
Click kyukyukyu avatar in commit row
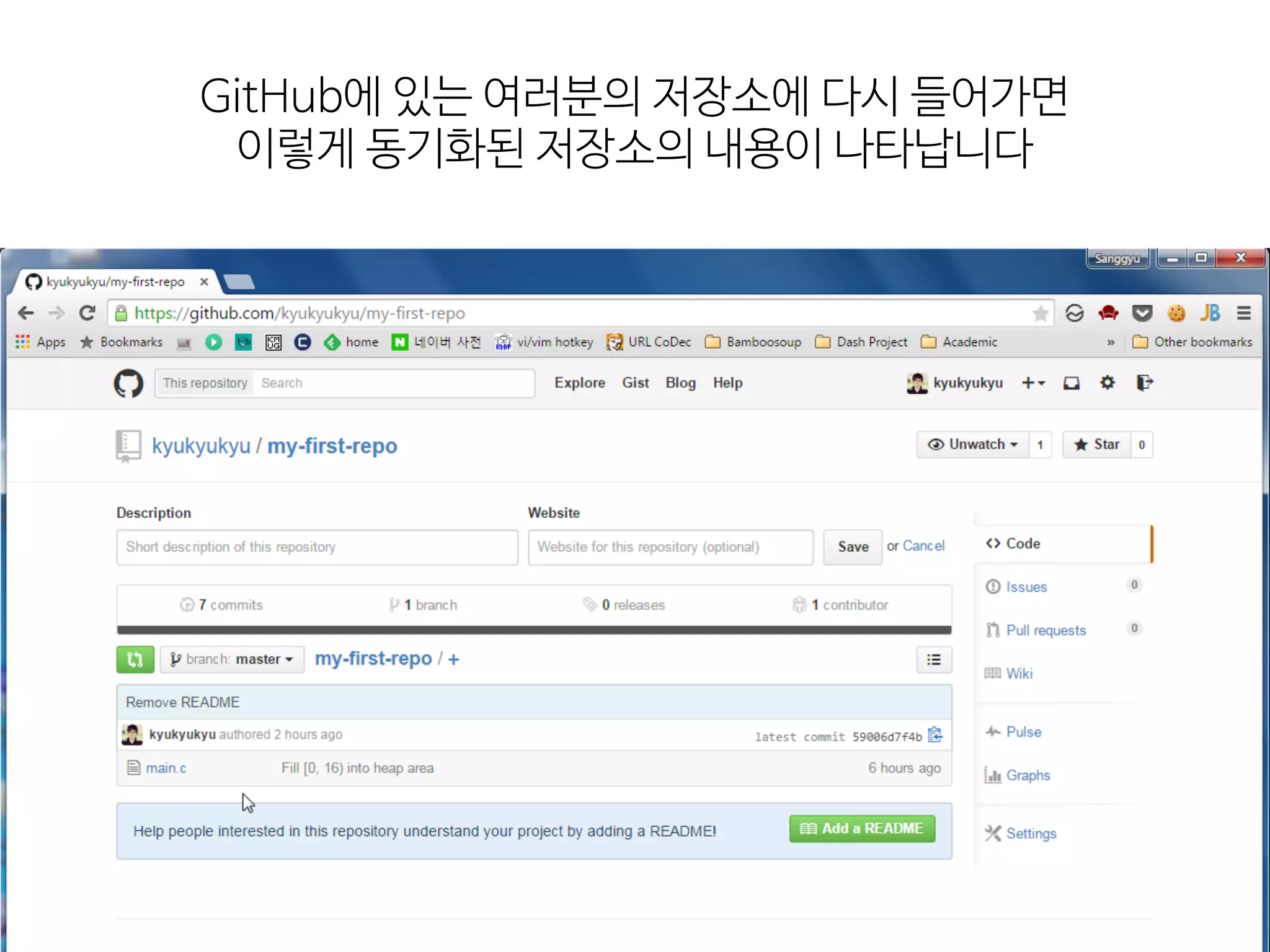pyautogui.click(x=132, y=734)
